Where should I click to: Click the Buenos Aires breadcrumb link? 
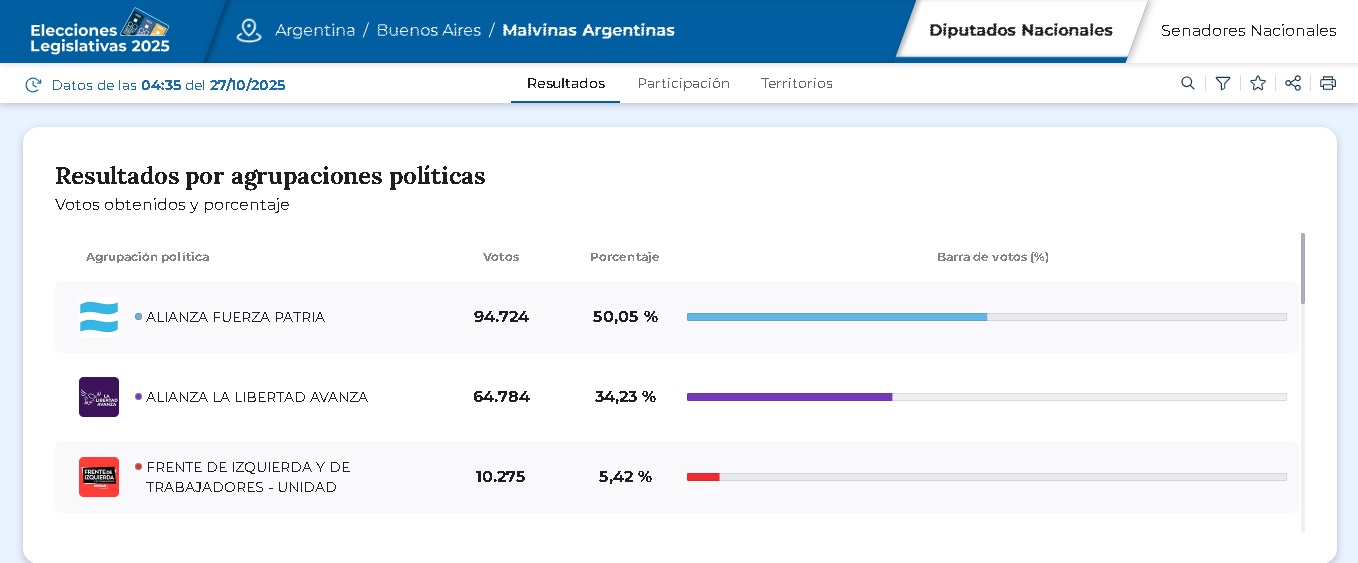coord(429,30)
